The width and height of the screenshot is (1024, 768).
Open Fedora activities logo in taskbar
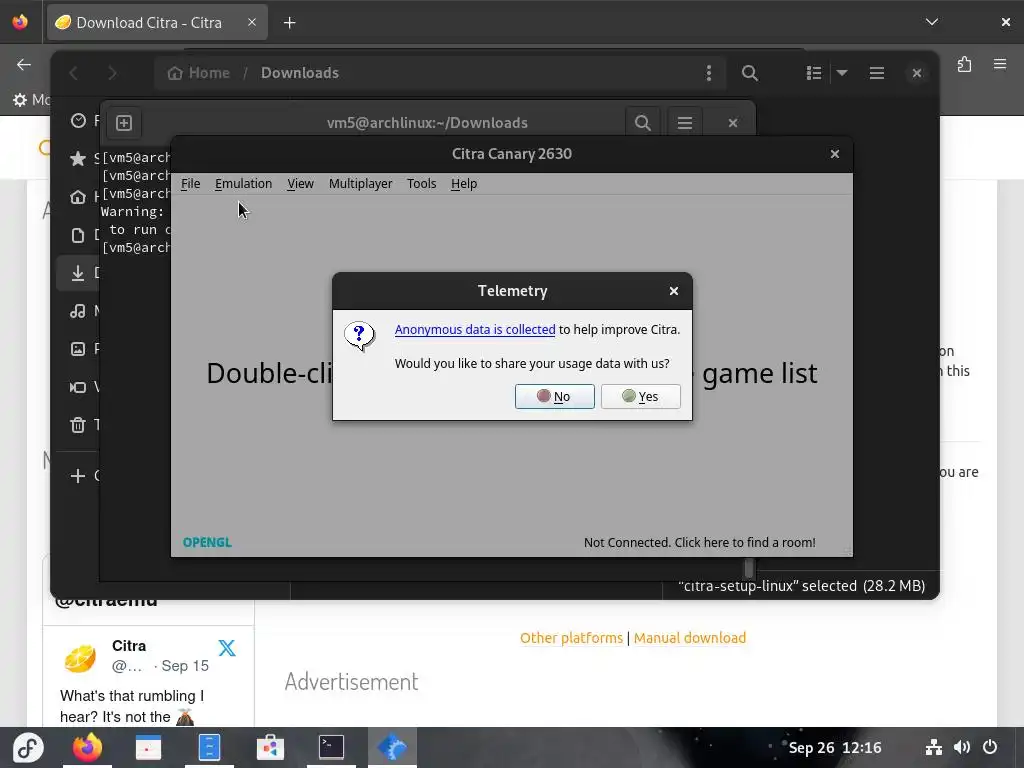pyautogui.click(x=29, y=748)
